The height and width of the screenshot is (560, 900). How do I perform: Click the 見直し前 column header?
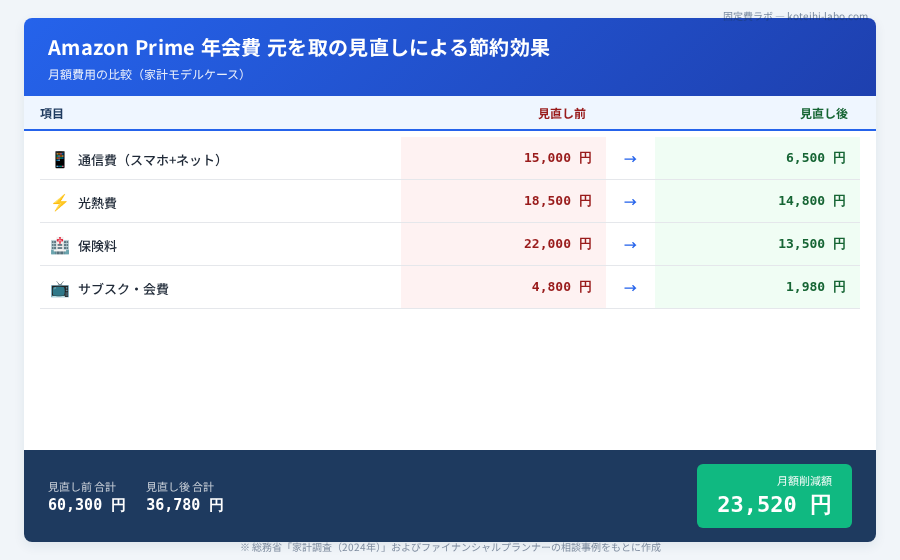pos(562,114)
